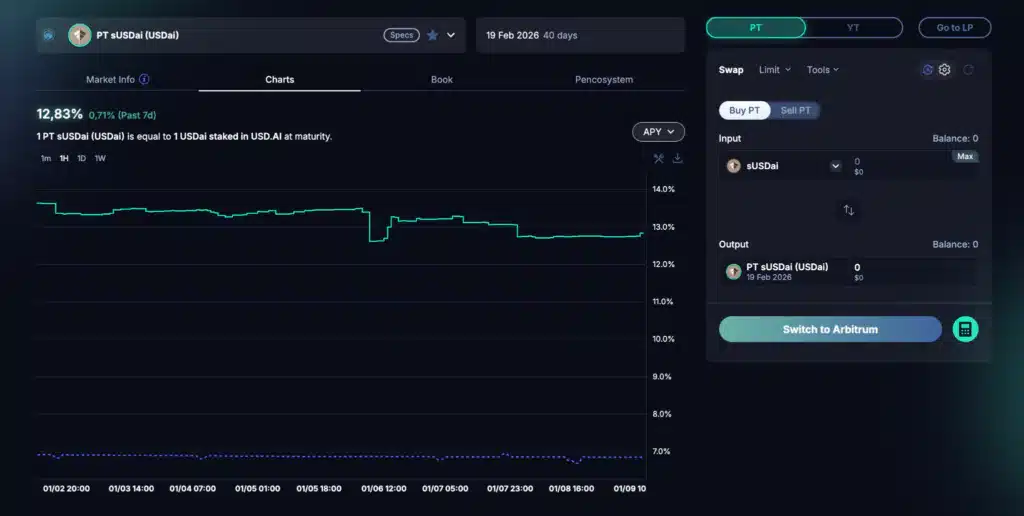Select the 1D chart timeframe

(82, 158)
